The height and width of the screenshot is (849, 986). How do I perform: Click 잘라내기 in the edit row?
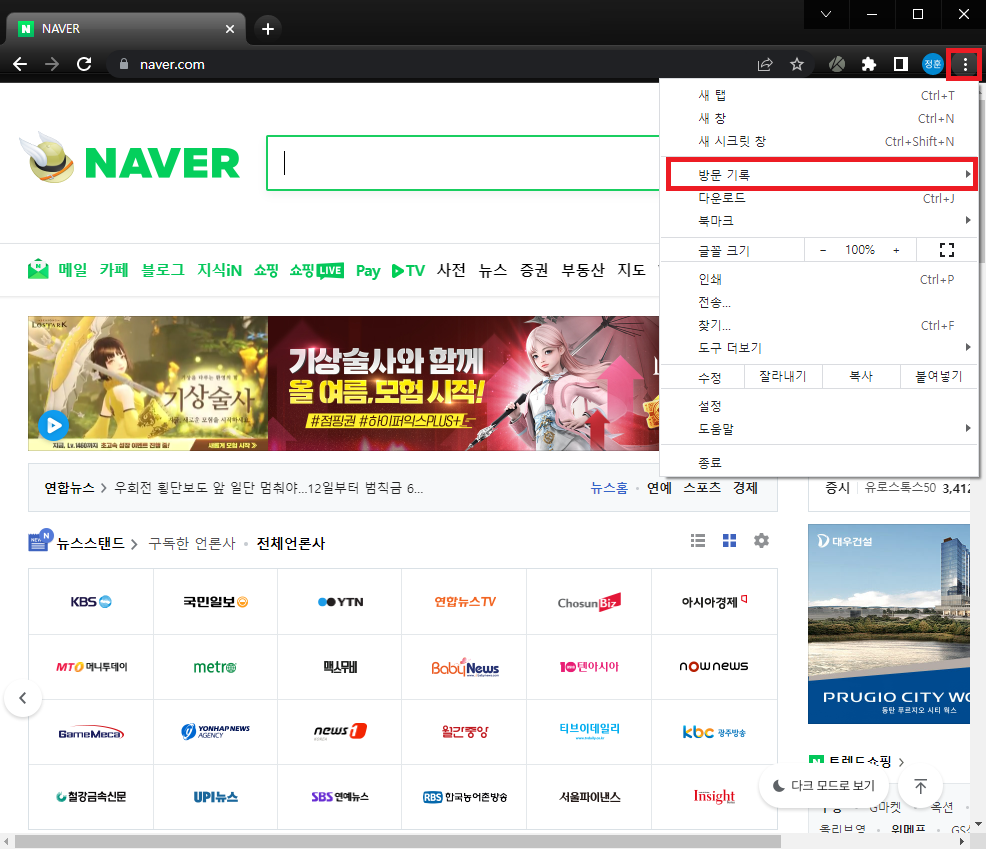click(x=782, y=376)
